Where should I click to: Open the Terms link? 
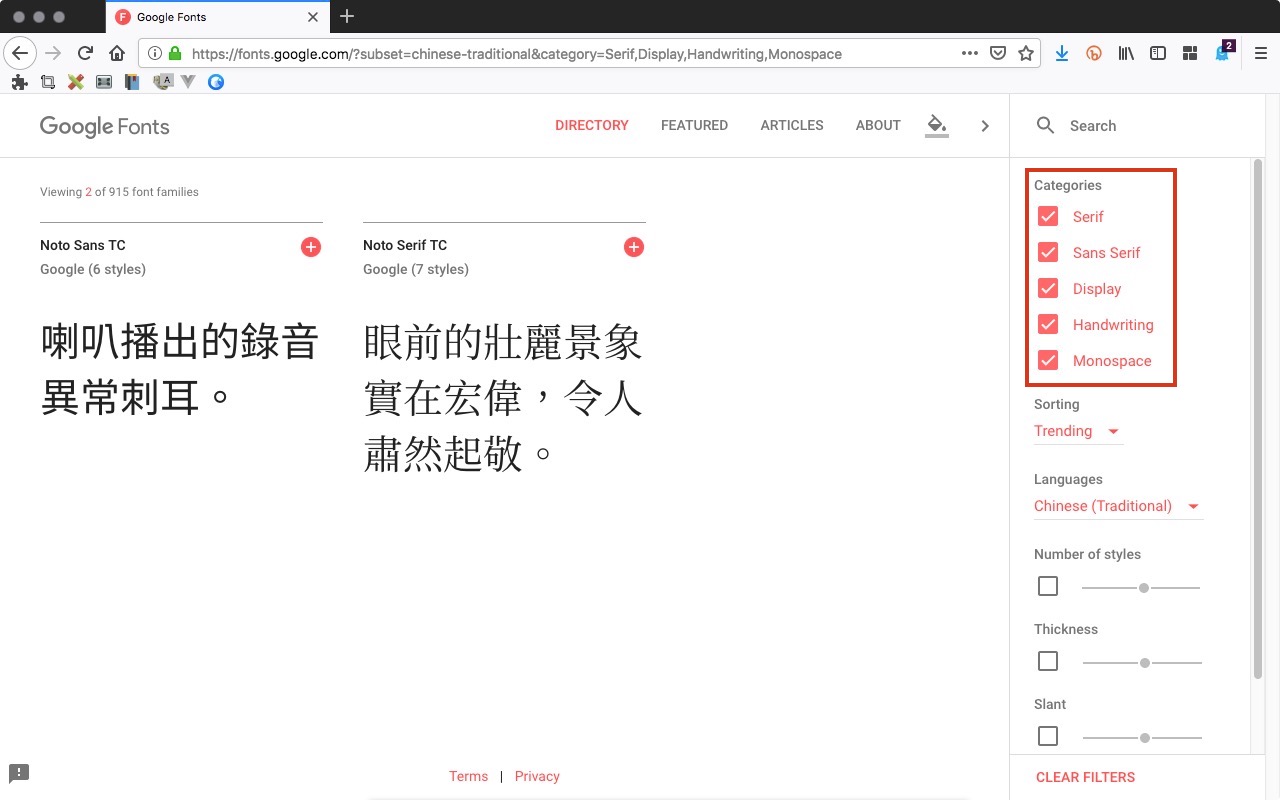tap(468, 776)
